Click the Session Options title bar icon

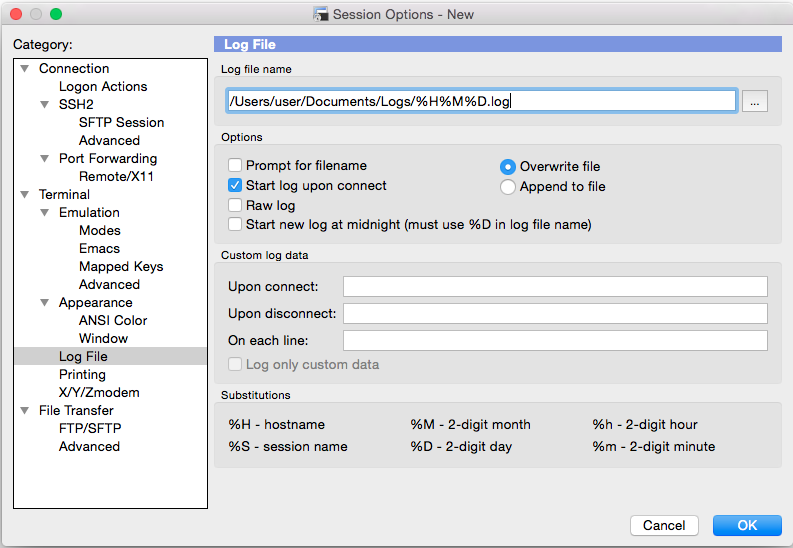320,14
